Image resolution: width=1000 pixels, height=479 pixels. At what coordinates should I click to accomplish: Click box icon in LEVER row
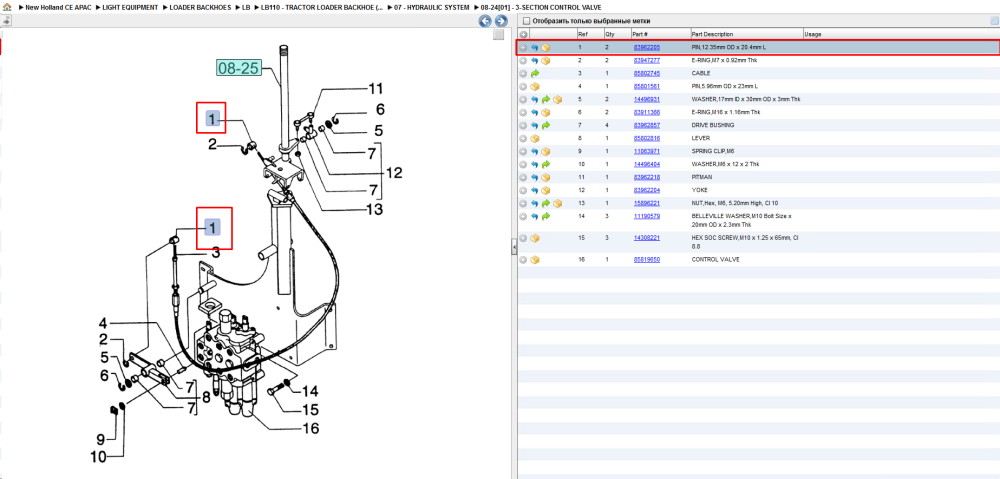point(534,138)
